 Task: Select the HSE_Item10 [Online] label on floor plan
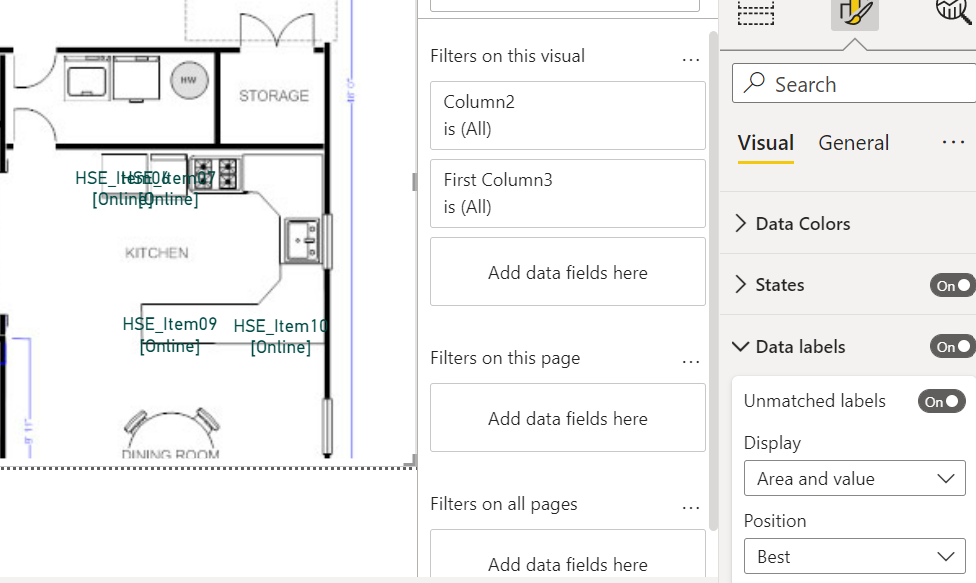pos(281,337)
